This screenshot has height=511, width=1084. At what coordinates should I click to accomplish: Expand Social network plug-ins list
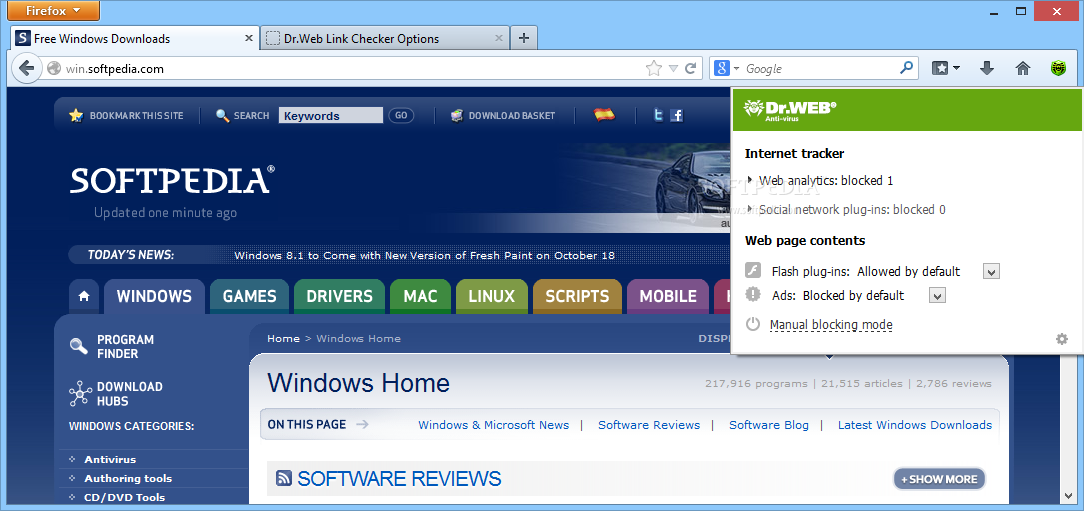click(x=750, y=209)
